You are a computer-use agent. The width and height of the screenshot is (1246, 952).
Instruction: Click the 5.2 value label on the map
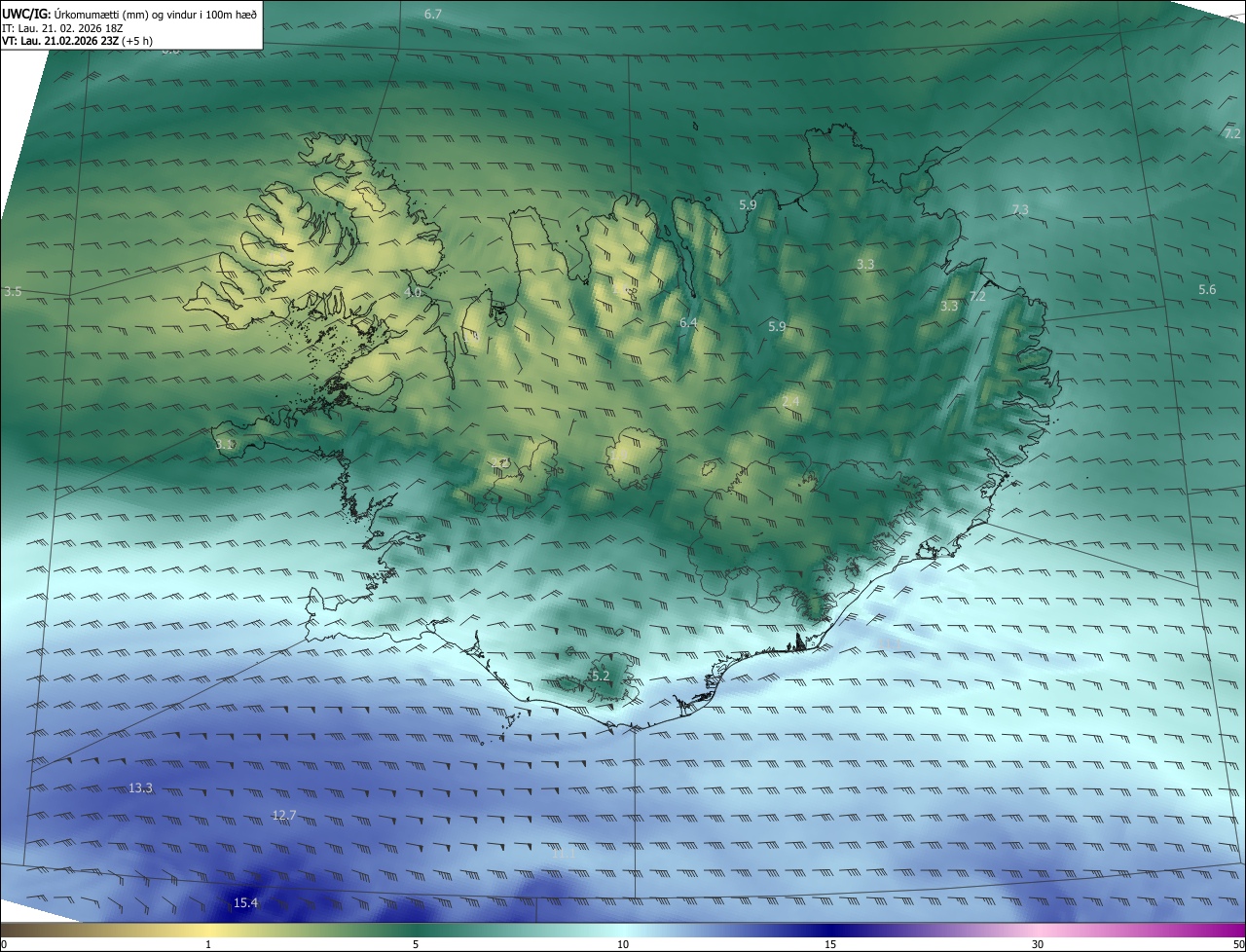click(x=601, y=676)
